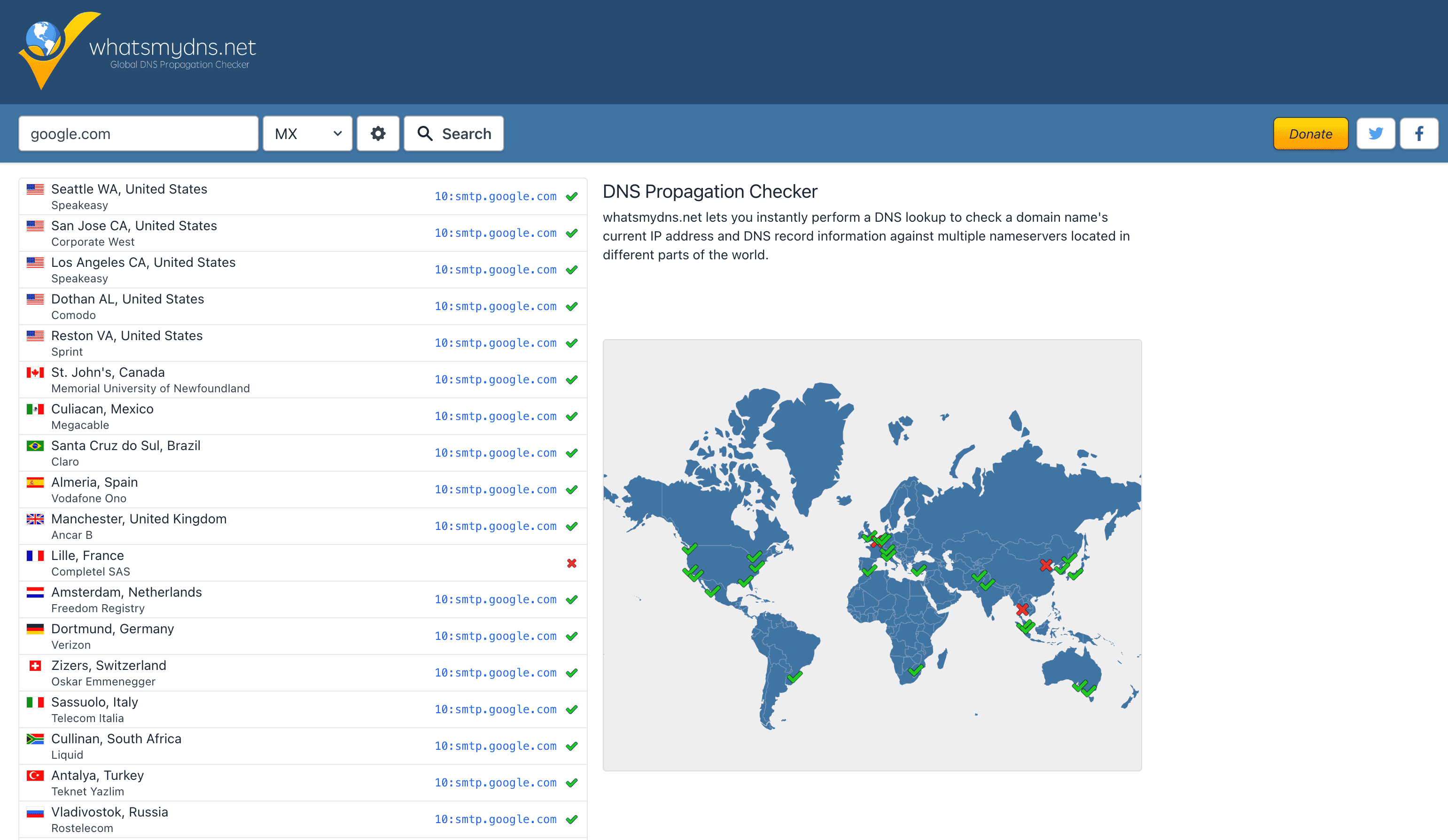Select the Santa Cruz do Sul, Brazil text
The image size is (1448, 840).
[126, 446]
